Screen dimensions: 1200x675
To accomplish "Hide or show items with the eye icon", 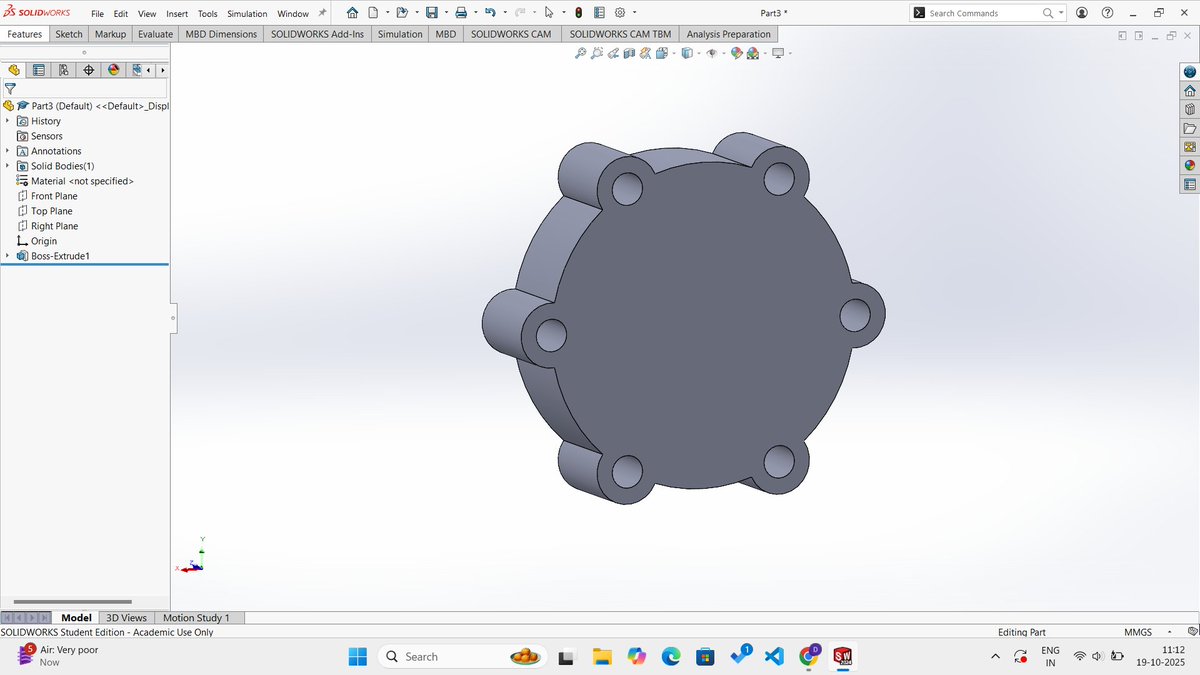I will point(711,53).
